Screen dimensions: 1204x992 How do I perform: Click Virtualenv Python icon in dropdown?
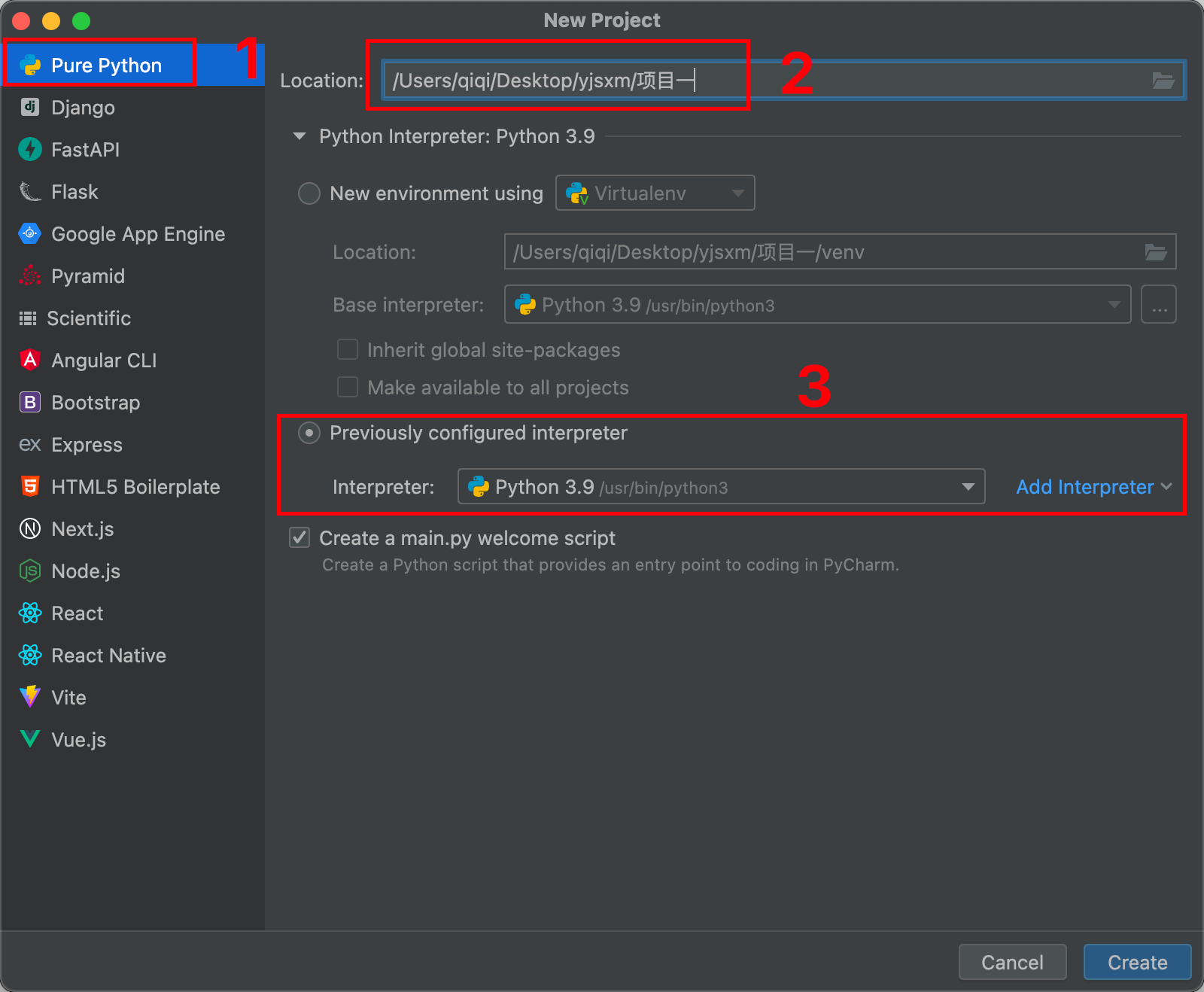577,193
